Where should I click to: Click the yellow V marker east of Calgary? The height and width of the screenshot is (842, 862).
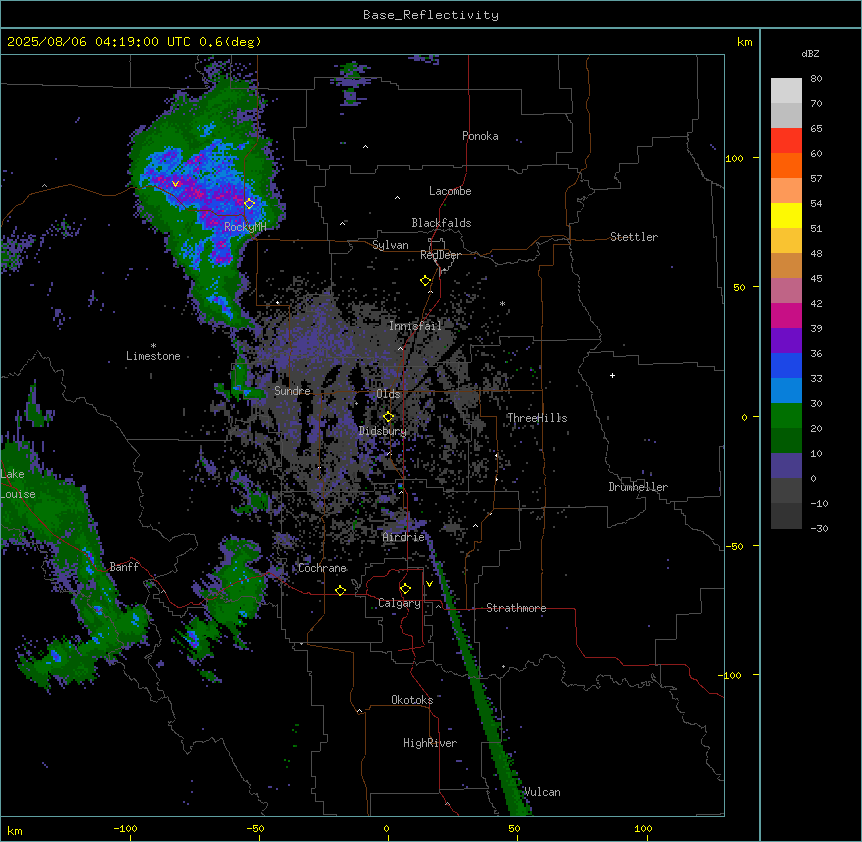[x=429, y=584]
